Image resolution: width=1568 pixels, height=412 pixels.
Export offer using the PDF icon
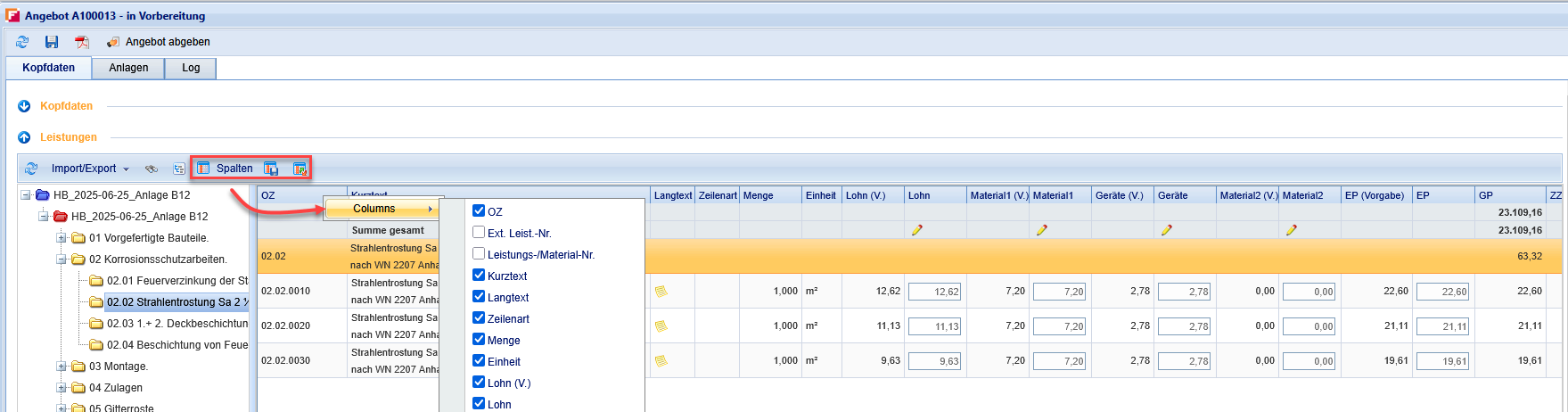point(82,42)
